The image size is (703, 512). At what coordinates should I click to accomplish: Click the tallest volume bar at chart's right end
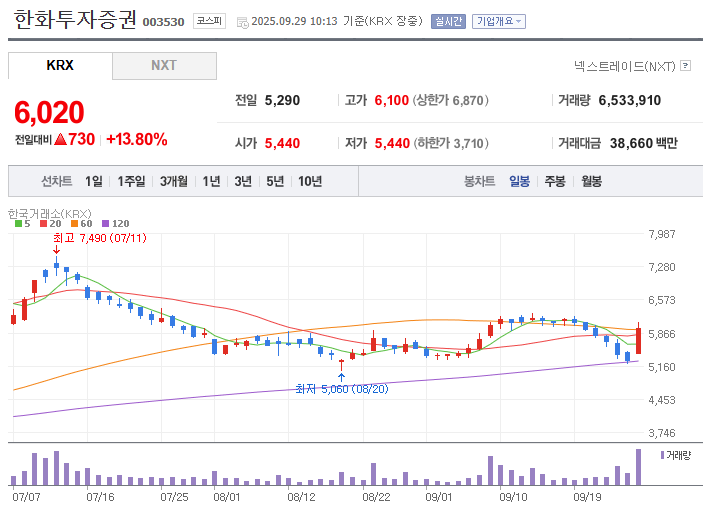pos(638,467)
